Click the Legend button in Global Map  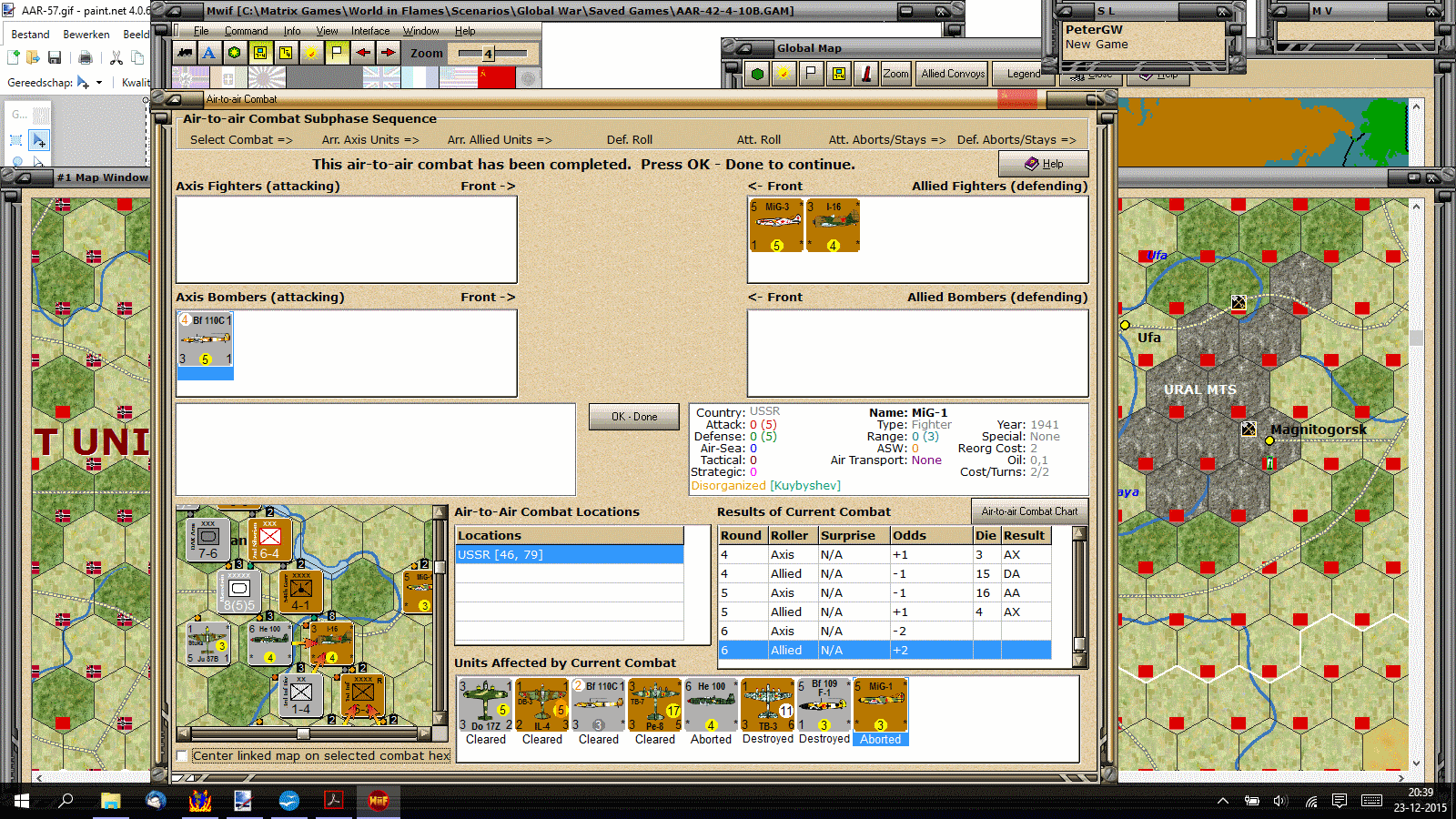tap(1024, 74)
